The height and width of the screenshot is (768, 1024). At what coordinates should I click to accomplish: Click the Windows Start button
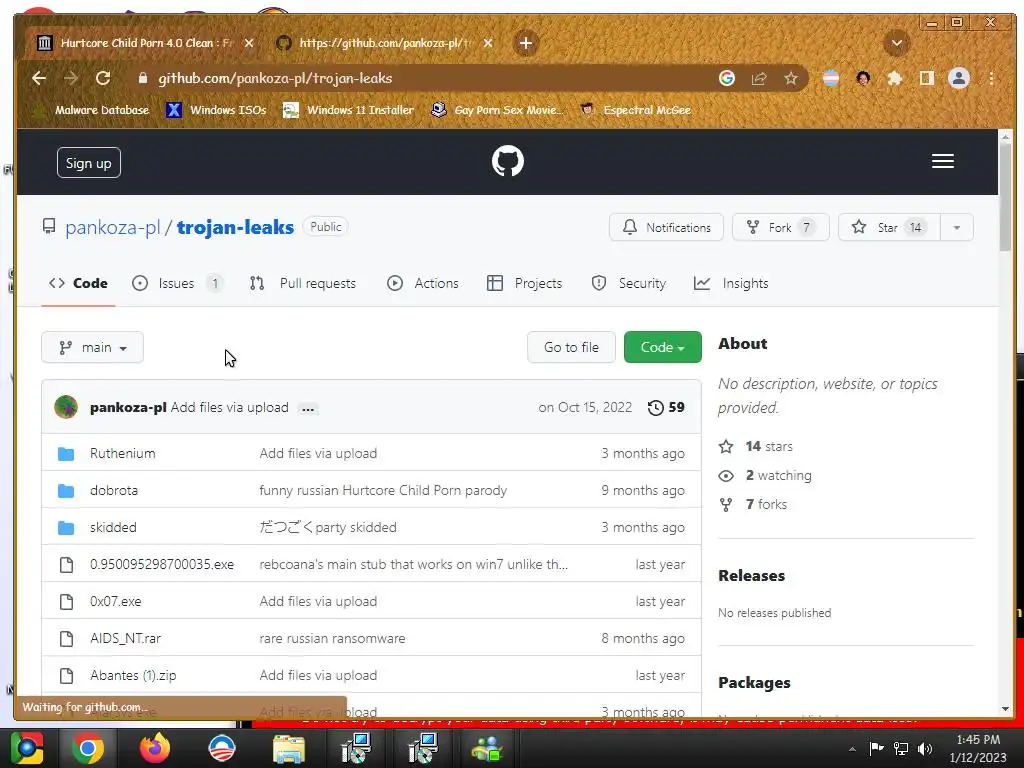click(26, 748)
